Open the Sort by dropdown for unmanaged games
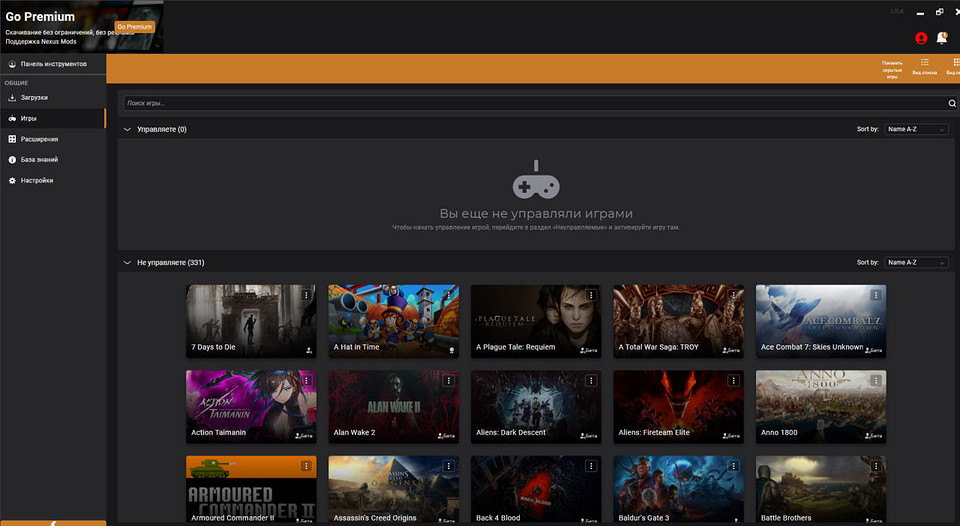The width and height of the screenshot is (960, 526). click(915, 262)
